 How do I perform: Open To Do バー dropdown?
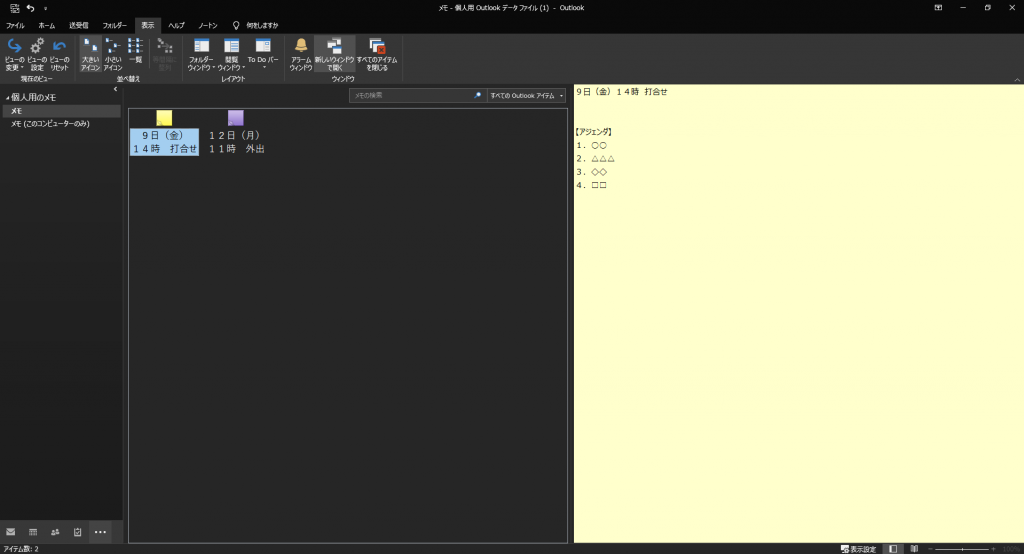[263, 54]
